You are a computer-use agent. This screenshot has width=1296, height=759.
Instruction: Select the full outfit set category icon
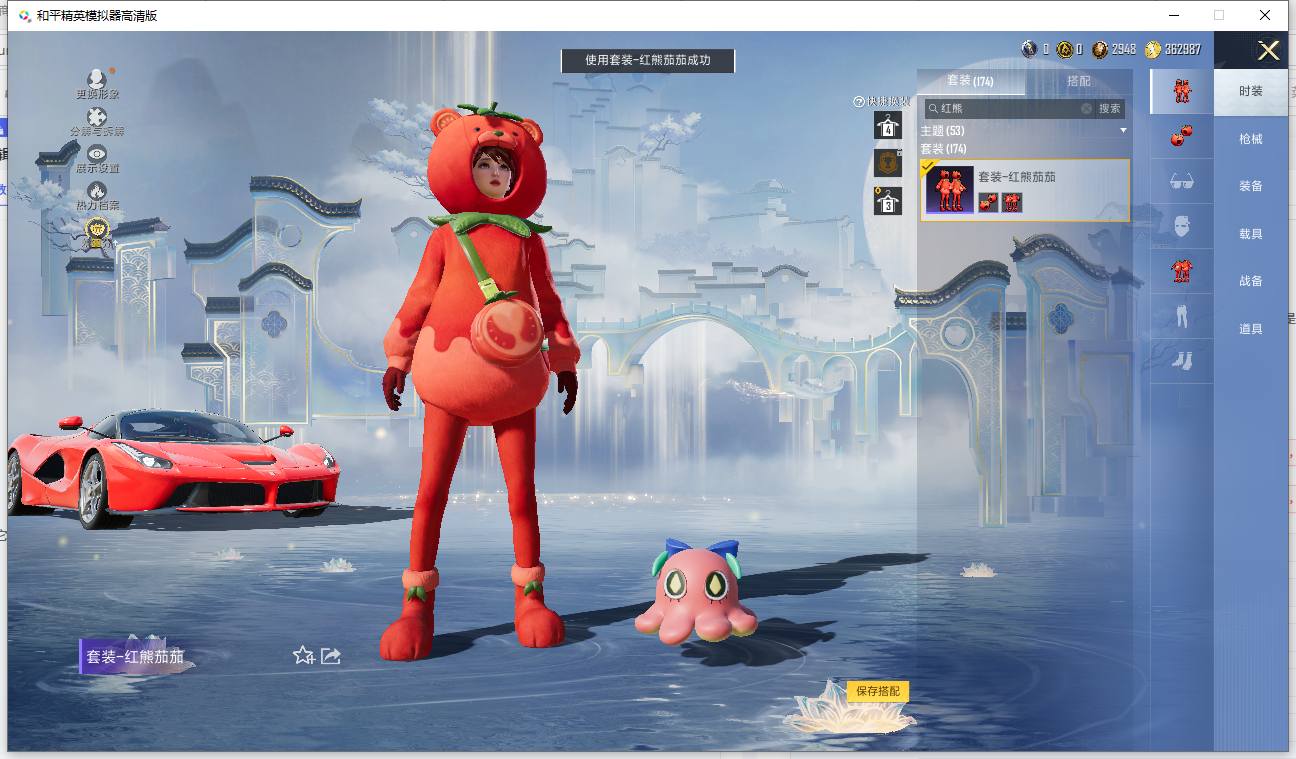[x=1182, y=91]
